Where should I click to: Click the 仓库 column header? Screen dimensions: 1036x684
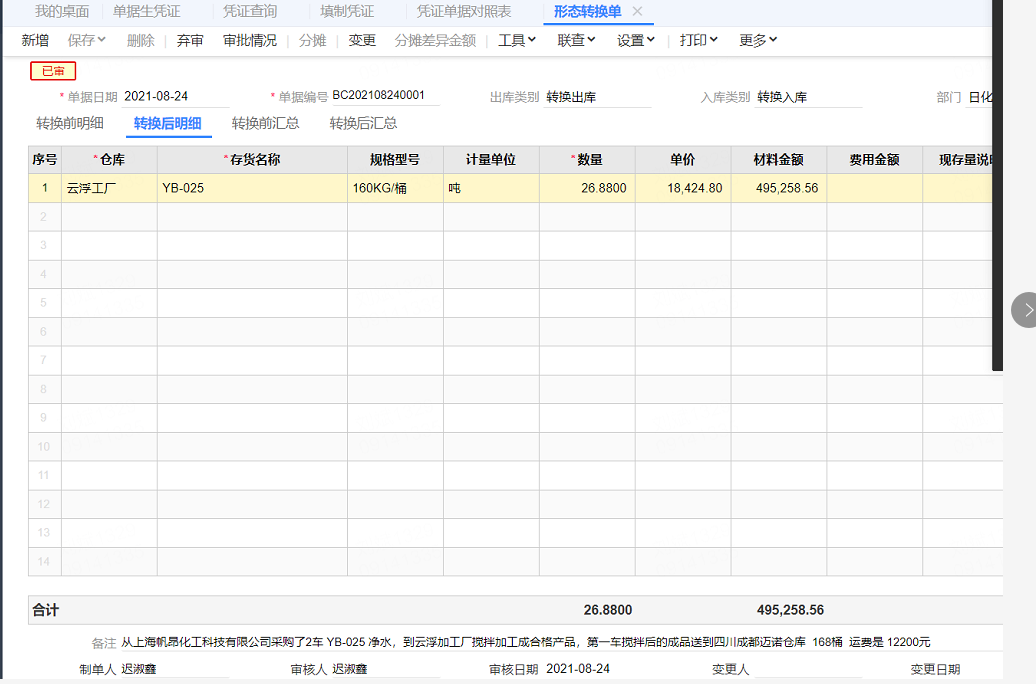(x=109, y=160)
